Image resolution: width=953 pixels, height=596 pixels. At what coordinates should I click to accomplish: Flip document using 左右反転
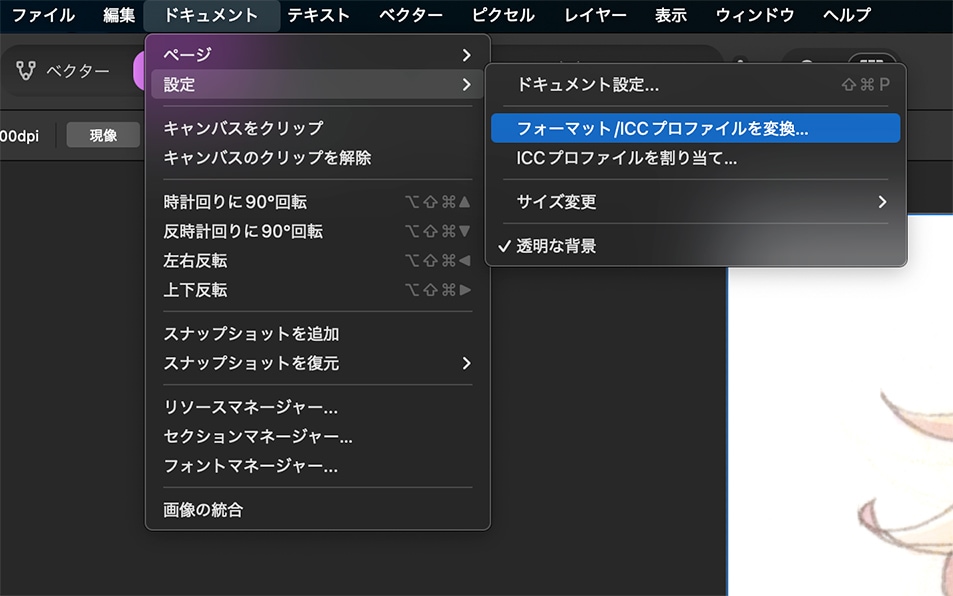195,261
